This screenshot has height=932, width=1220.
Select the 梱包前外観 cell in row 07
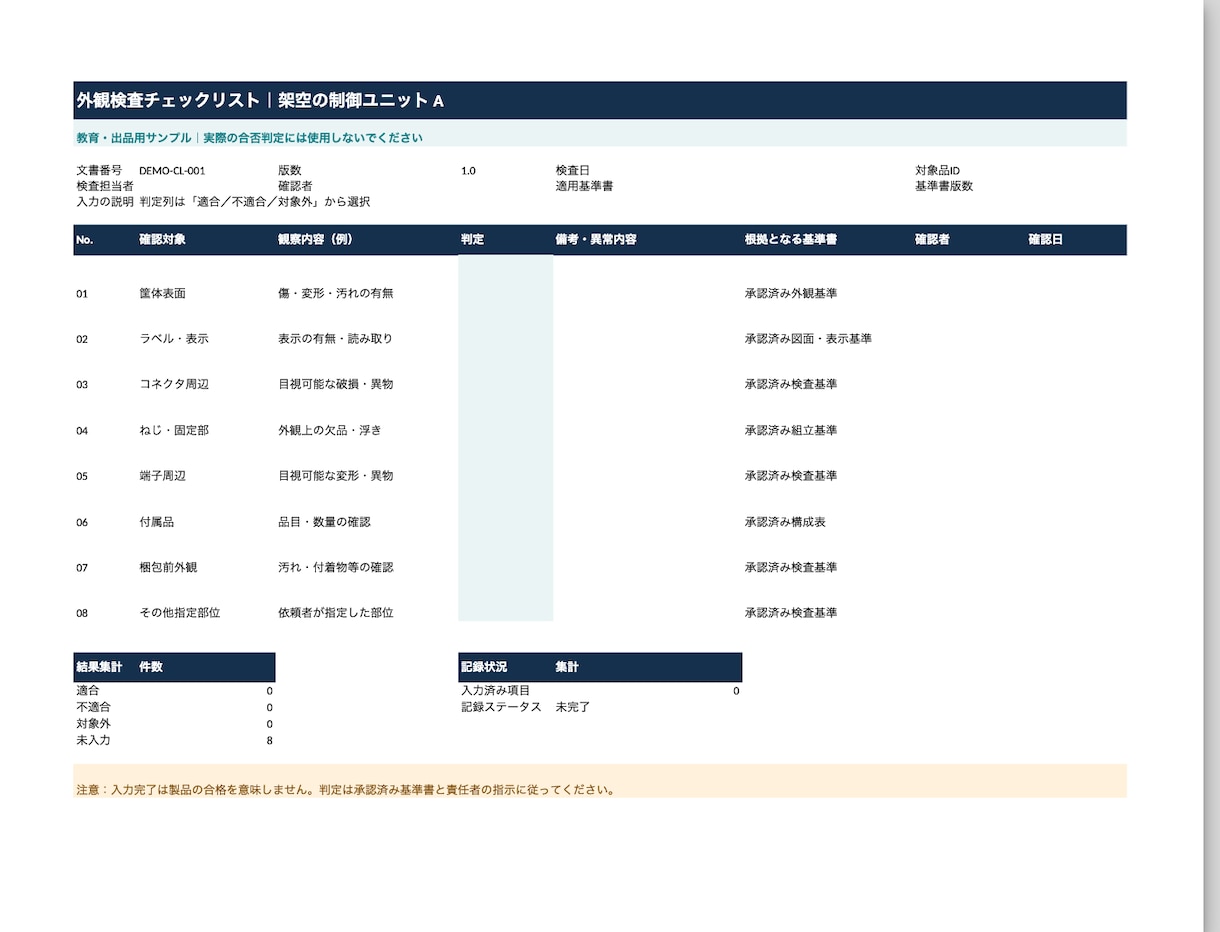tap(168, 567)
